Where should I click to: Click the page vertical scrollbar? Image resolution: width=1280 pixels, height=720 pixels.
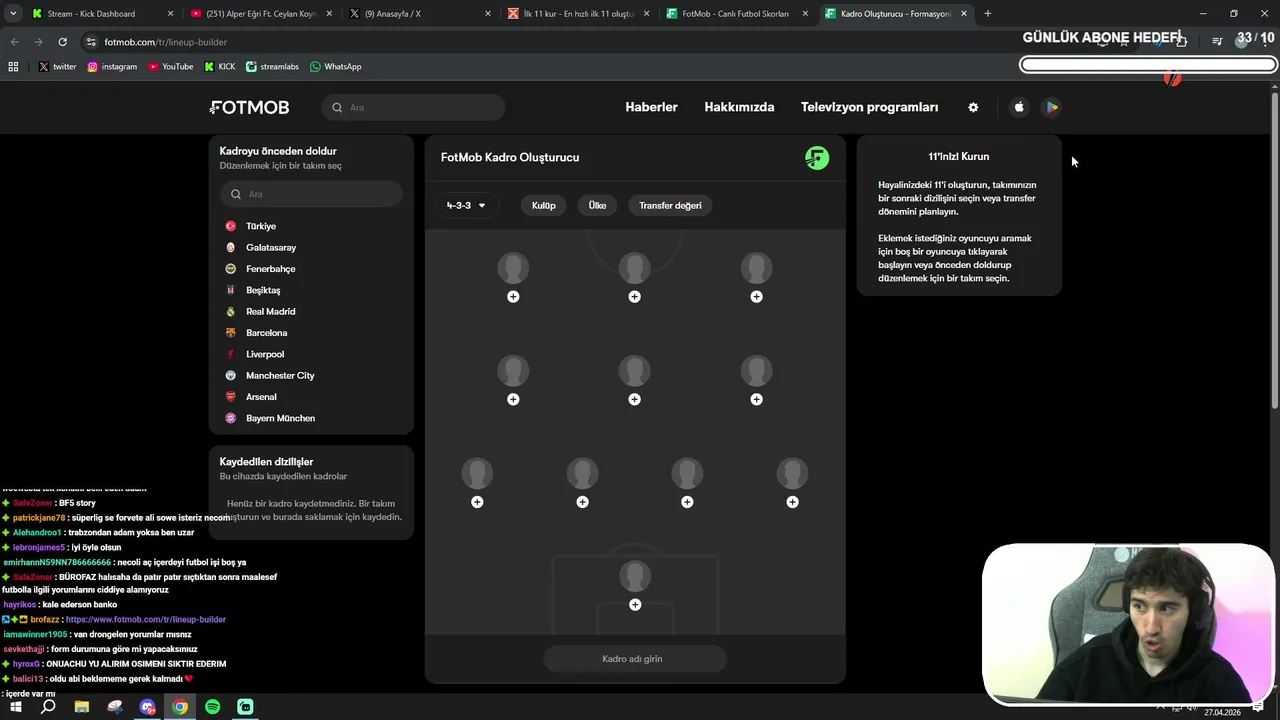1274,250
